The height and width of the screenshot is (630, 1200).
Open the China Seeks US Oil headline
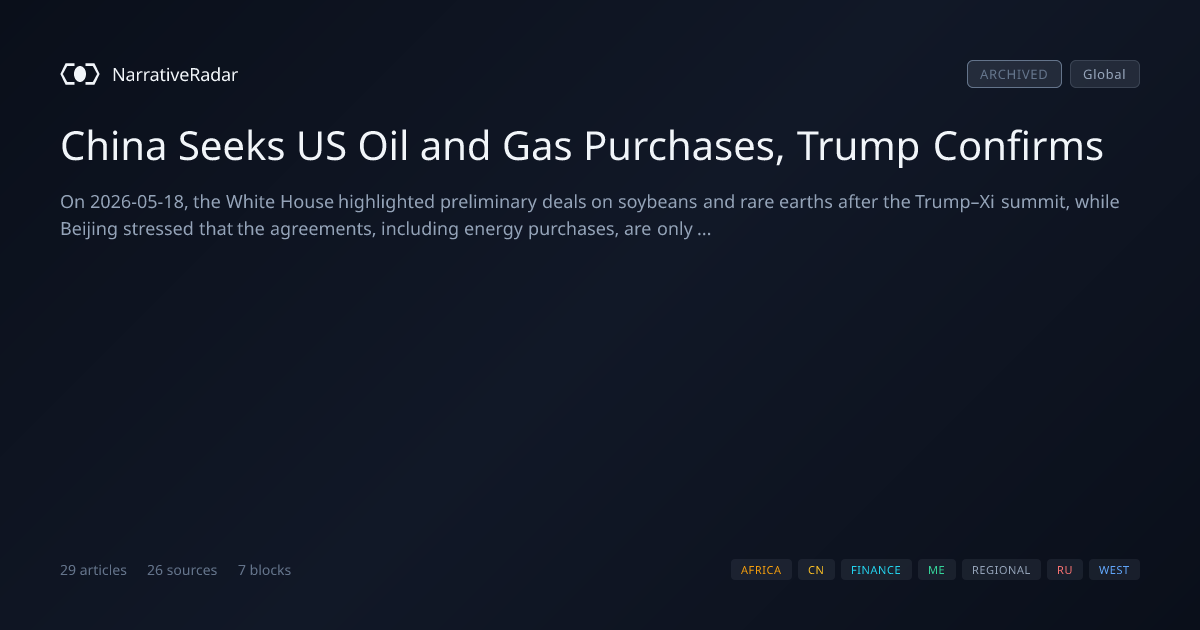coord(582,146)
